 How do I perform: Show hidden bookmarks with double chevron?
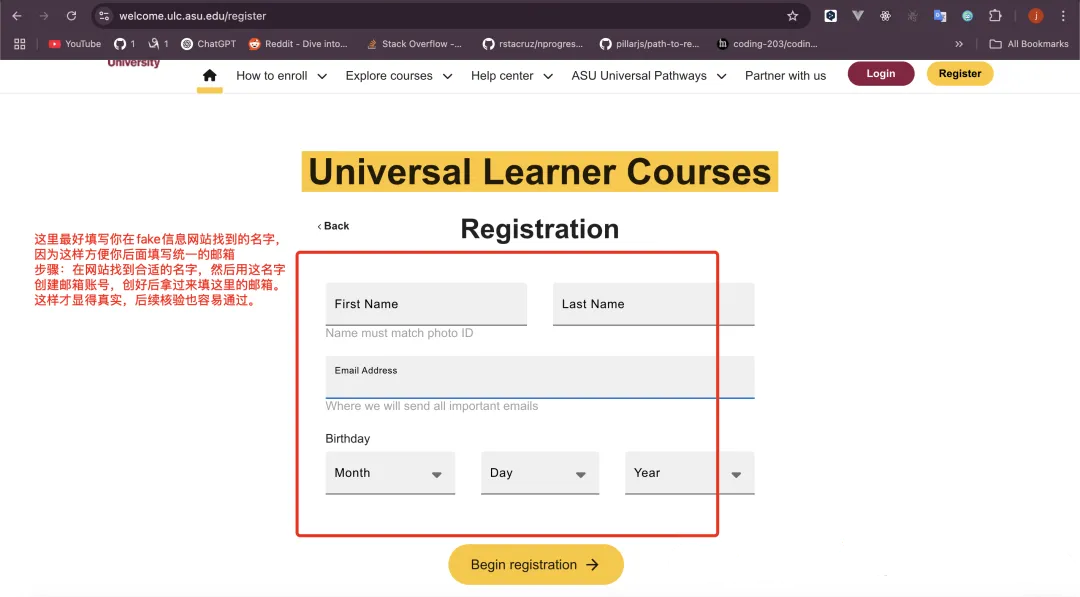[x=958, y=43]
